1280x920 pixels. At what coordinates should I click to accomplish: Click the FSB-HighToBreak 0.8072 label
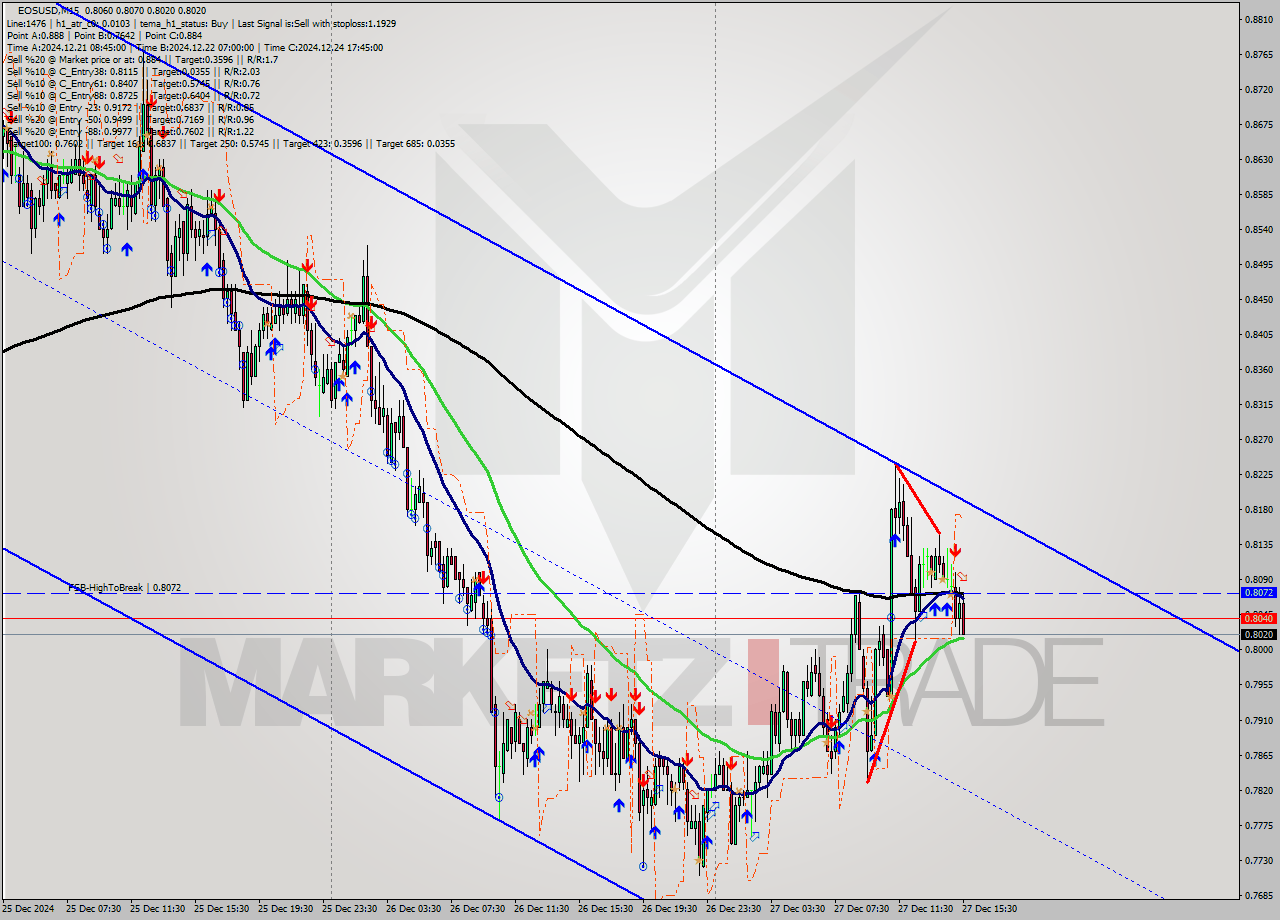click(124, 588)
